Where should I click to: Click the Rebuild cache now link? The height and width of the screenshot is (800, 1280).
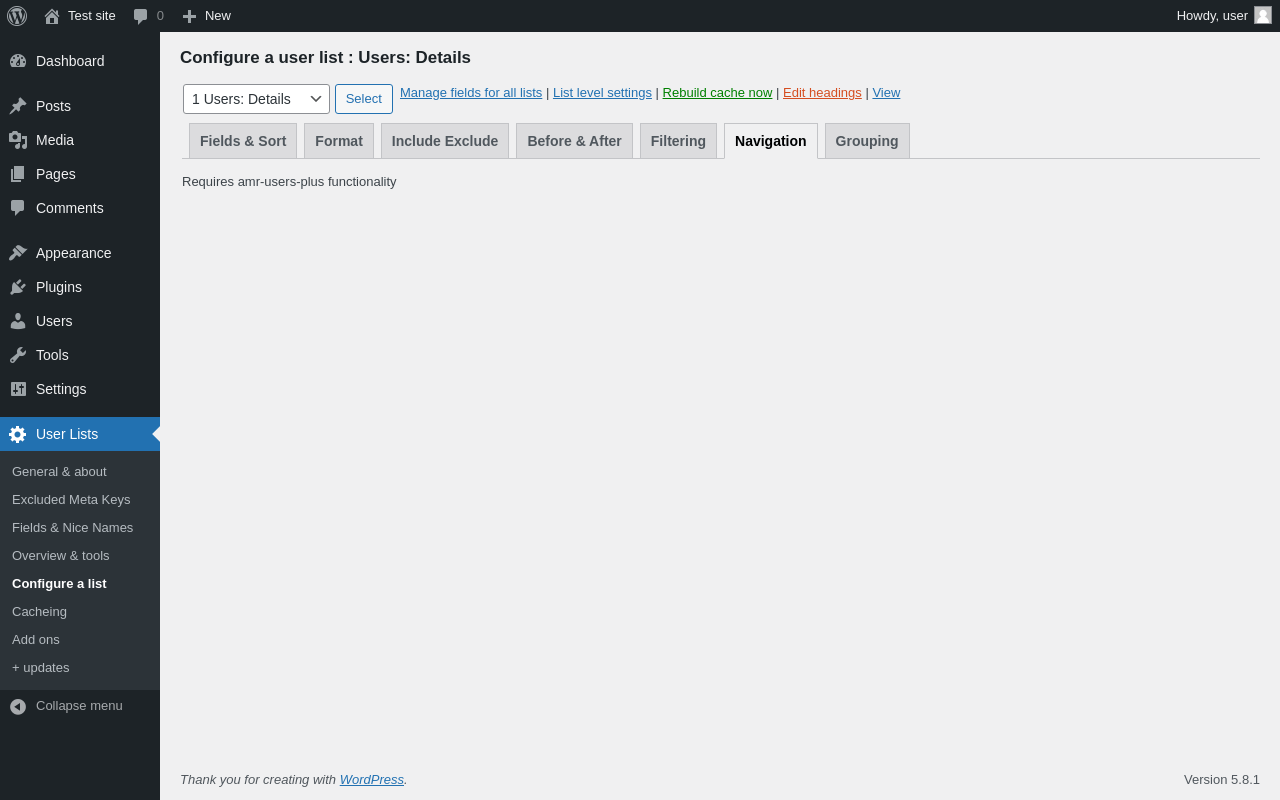click(717, 93)
